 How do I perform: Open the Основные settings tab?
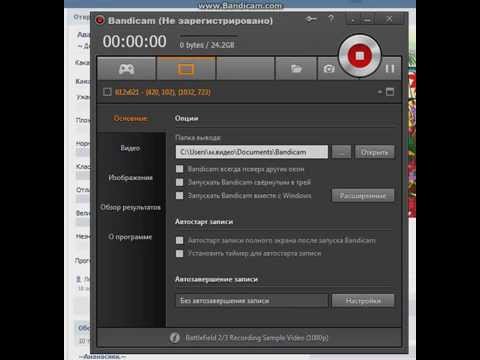[x=131, y=118]
